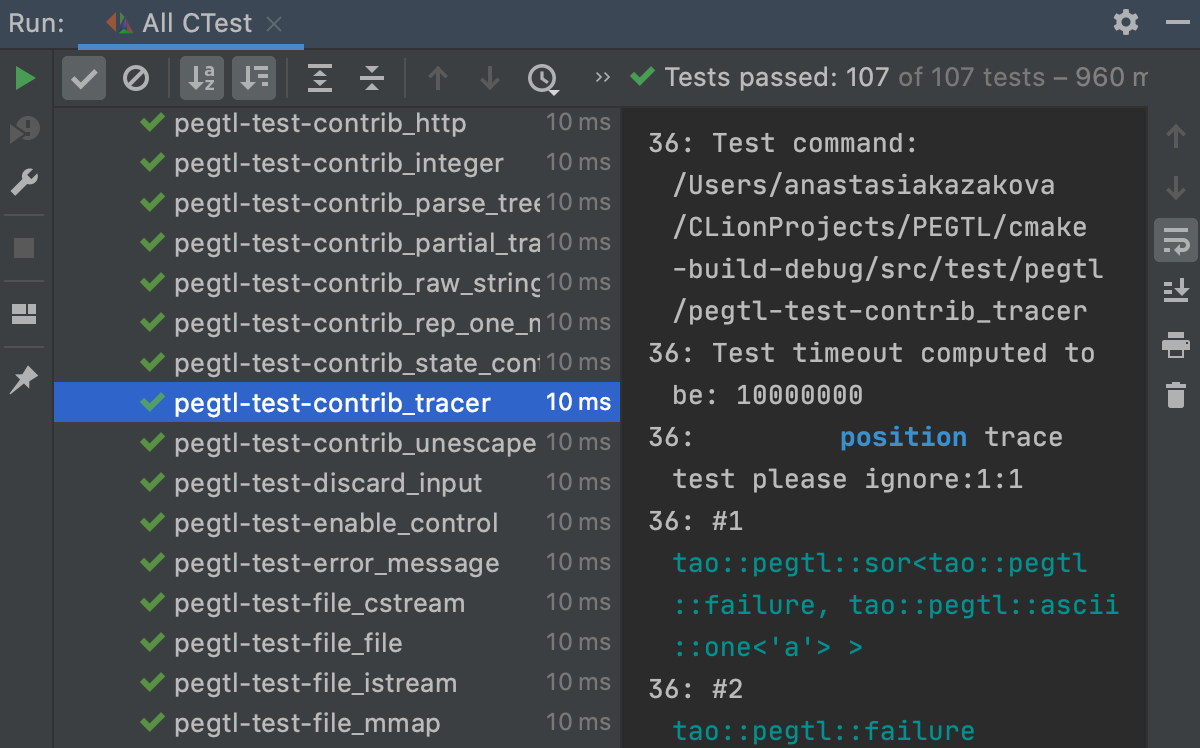
Task: Click the rerun failed tests icon
Action: point(25,130)
